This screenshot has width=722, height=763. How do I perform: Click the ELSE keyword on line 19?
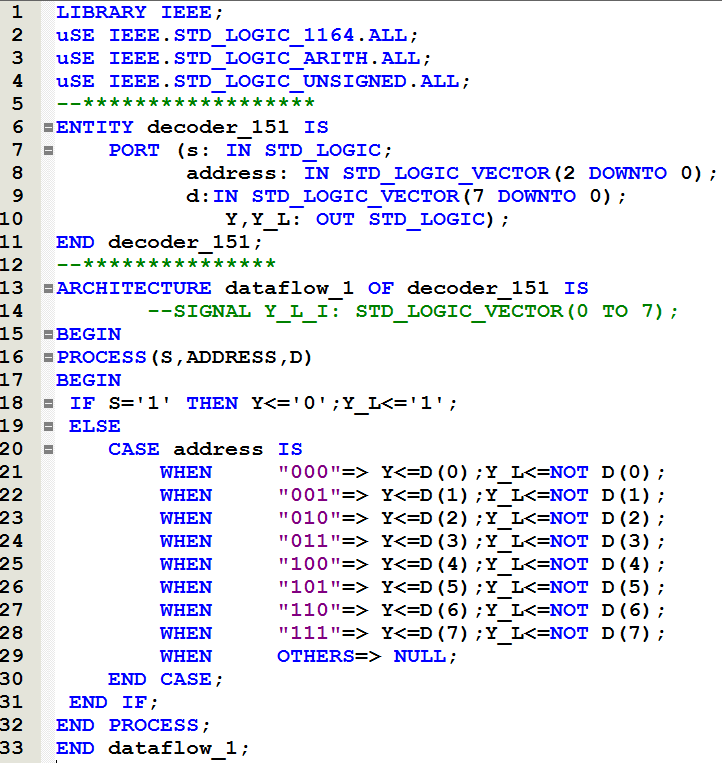point(95,427)
